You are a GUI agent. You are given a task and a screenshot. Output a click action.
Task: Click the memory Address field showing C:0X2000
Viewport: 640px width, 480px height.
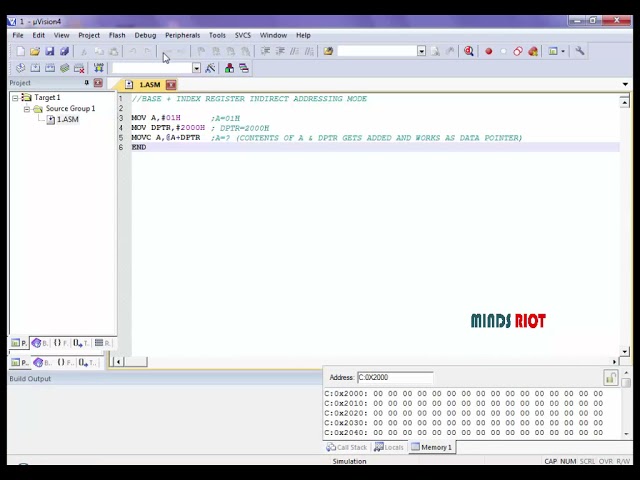click(x=395, y=378)
